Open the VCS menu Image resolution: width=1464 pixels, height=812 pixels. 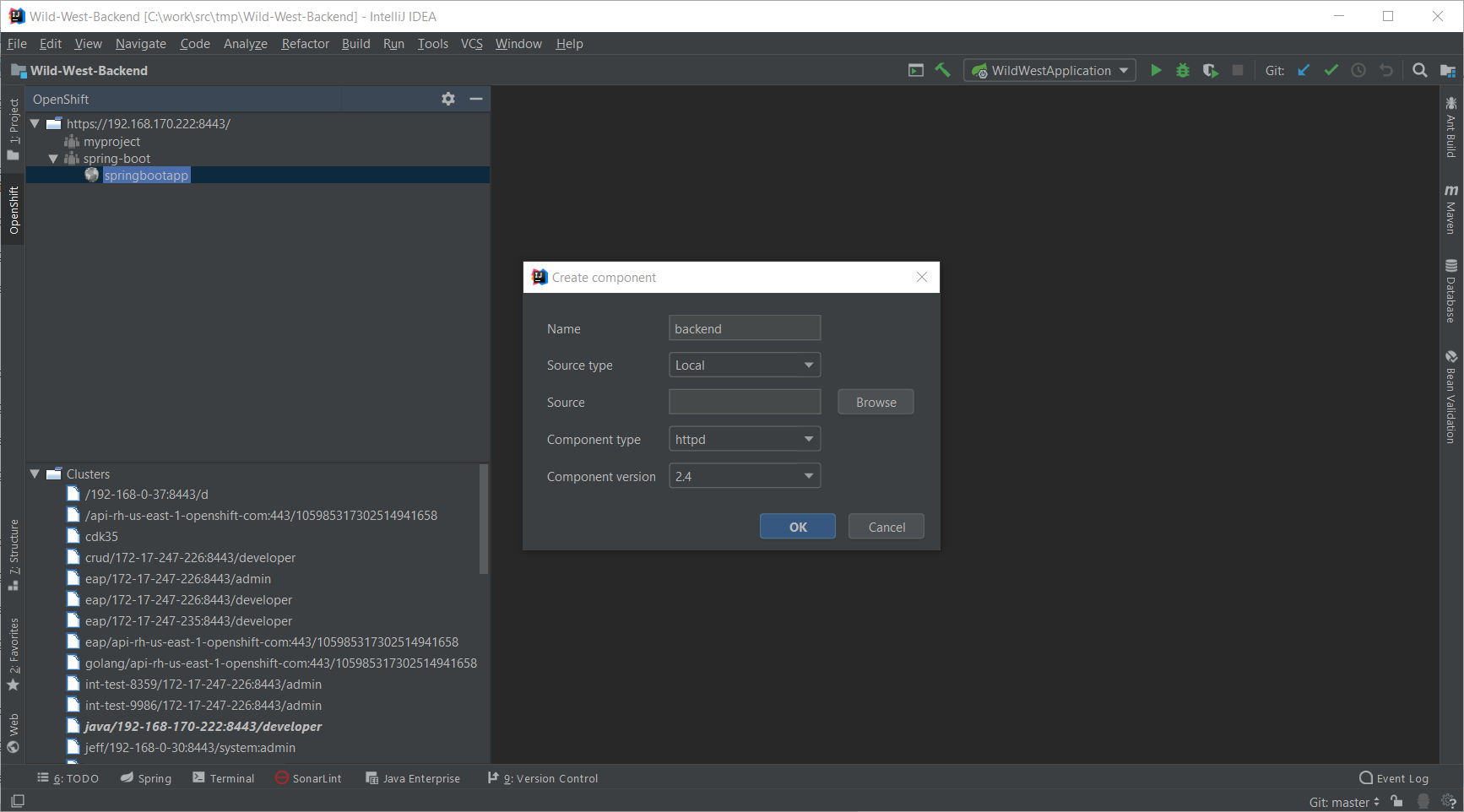471,44
